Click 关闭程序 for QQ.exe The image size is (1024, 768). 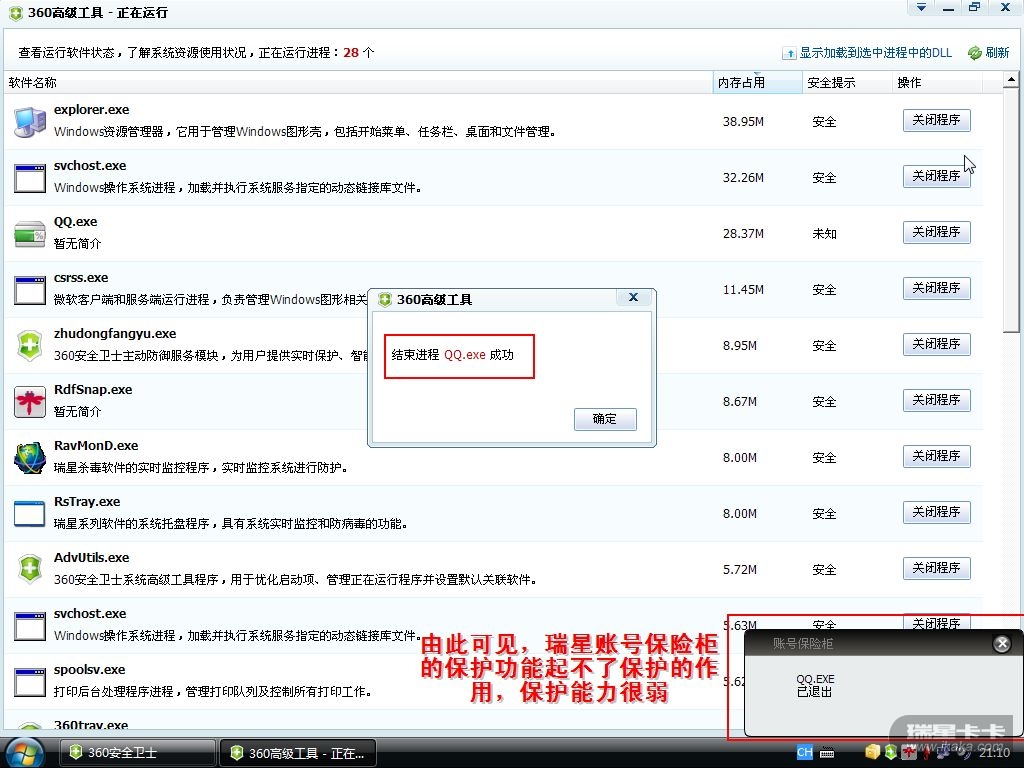pyautogui.click(x=936, y=232)
